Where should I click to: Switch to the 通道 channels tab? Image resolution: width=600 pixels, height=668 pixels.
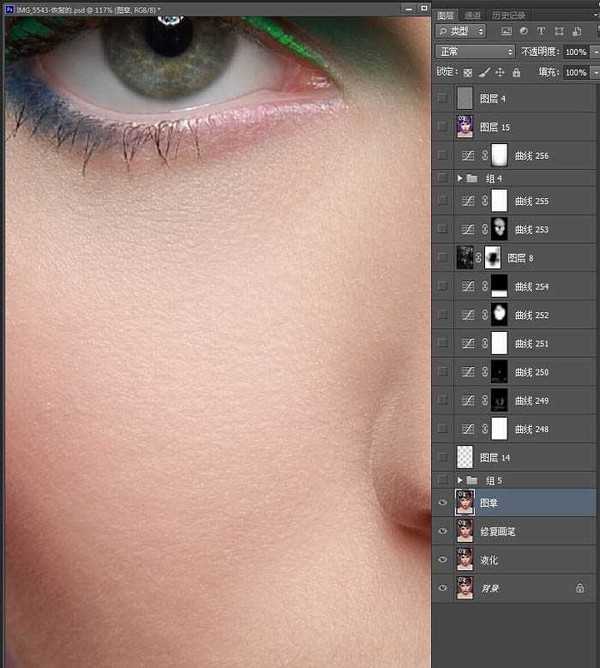click(473, 15)
